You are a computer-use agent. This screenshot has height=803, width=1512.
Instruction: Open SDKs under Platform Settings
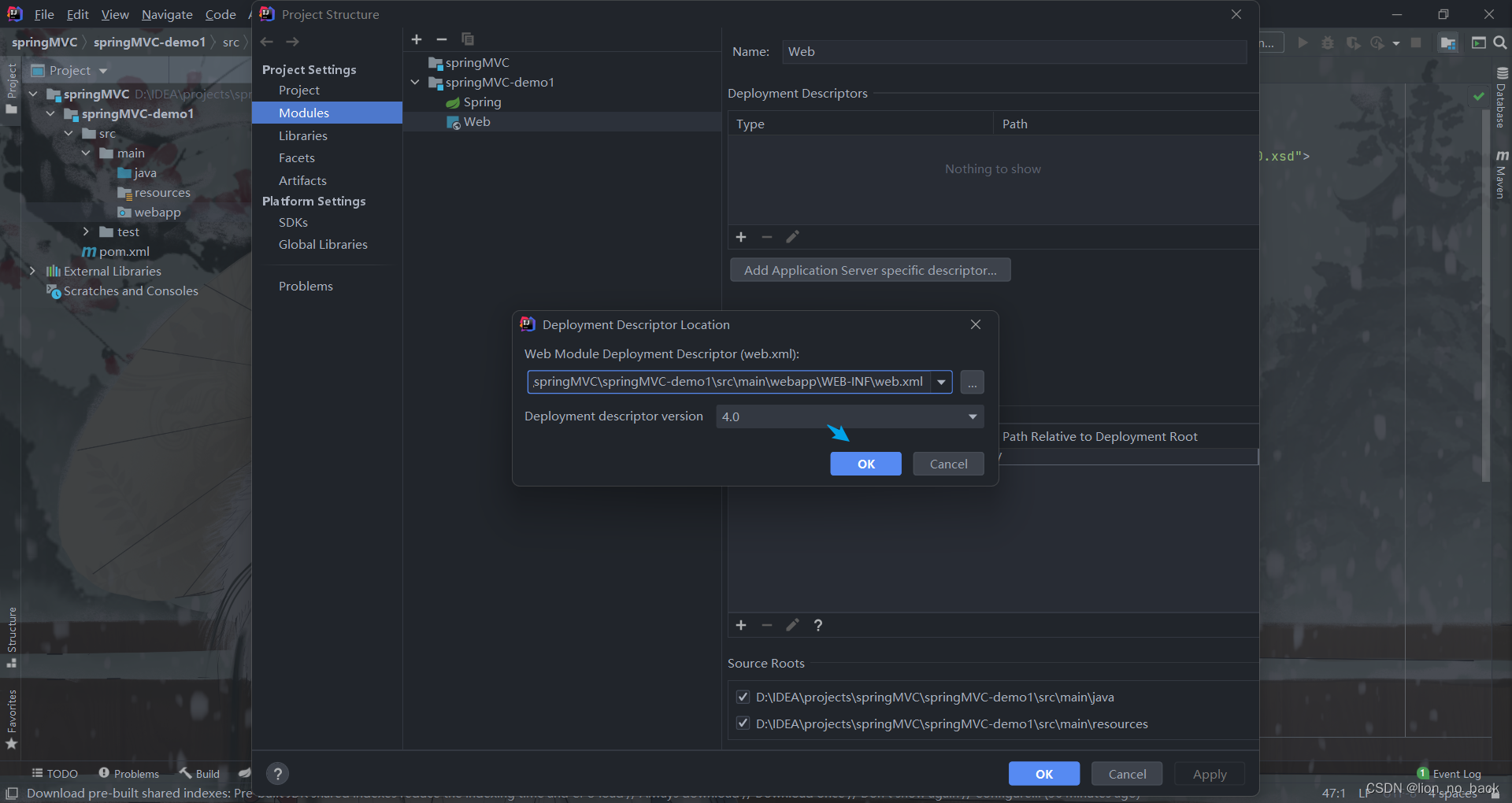coord(293,223)
